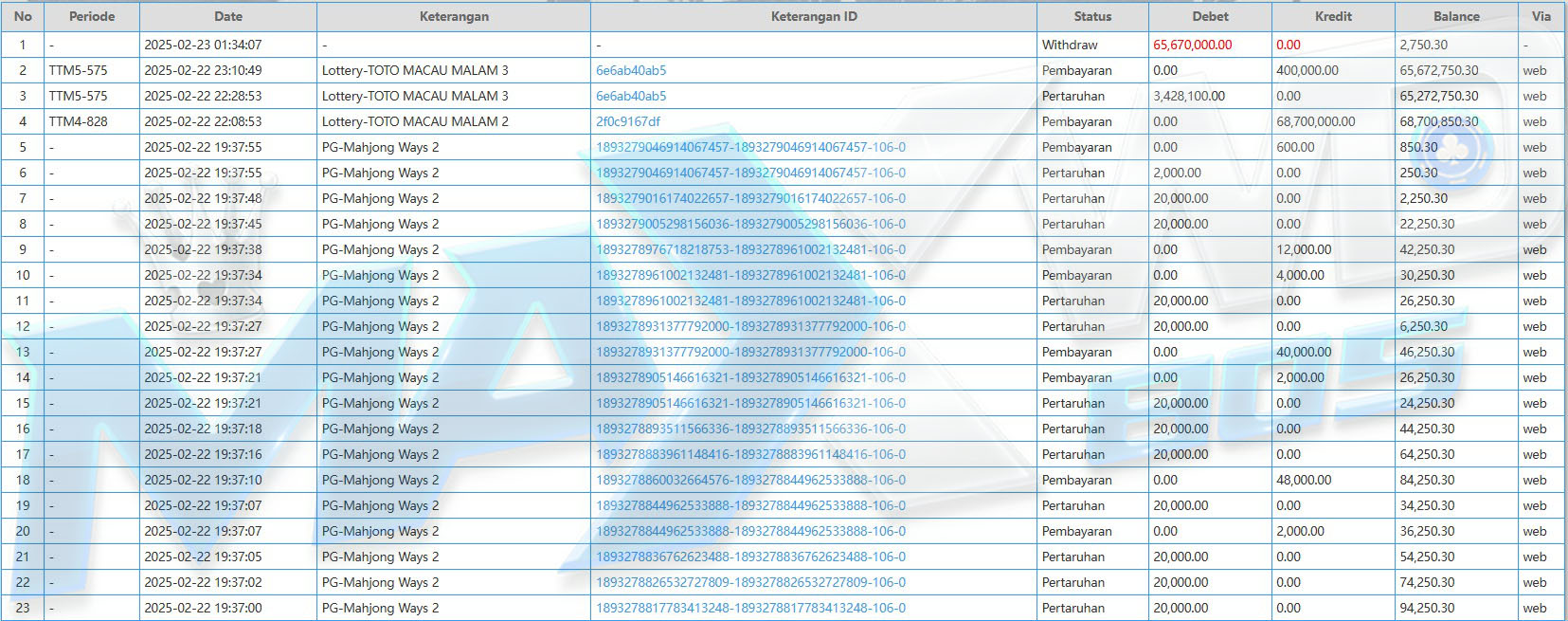This screenshot has height=621, width=1568.
Task: Open ID link starting with 1893279005298156036
Action: click(x=750, y=224)
